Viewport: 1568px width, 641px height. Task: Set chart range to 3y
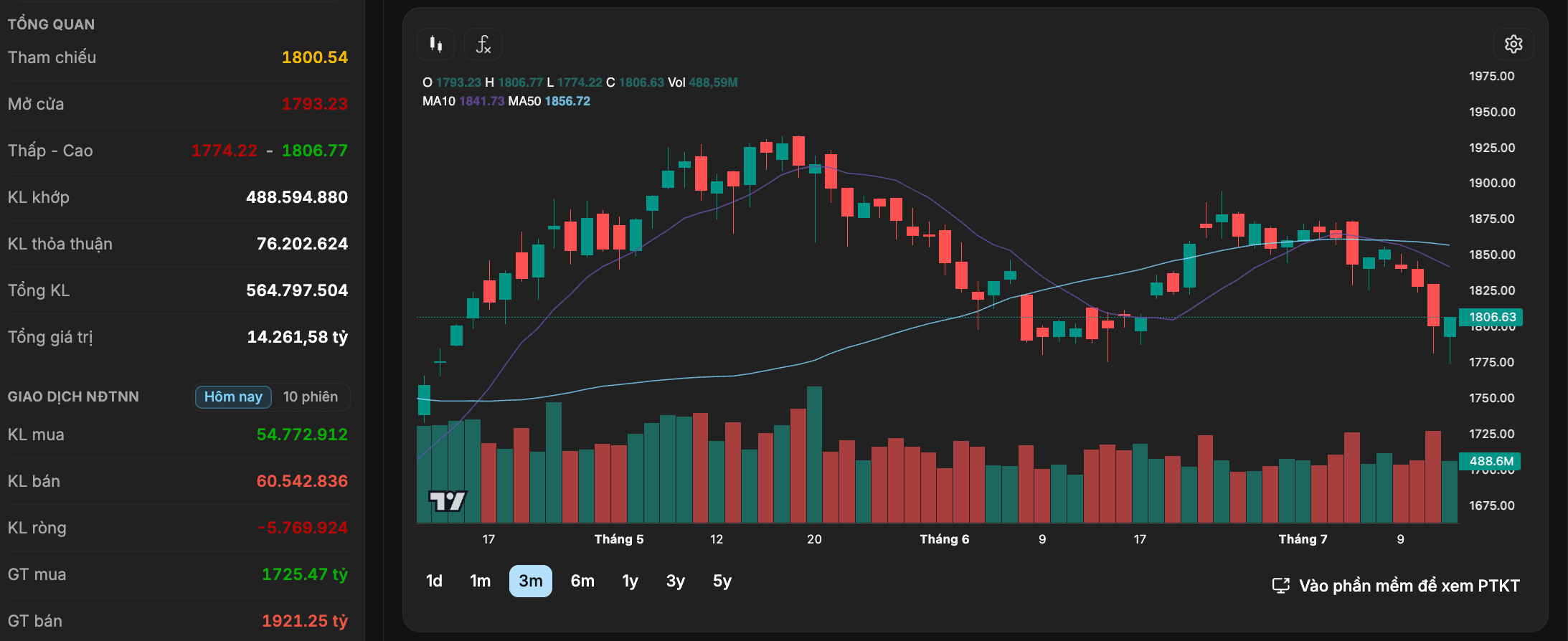675,581
